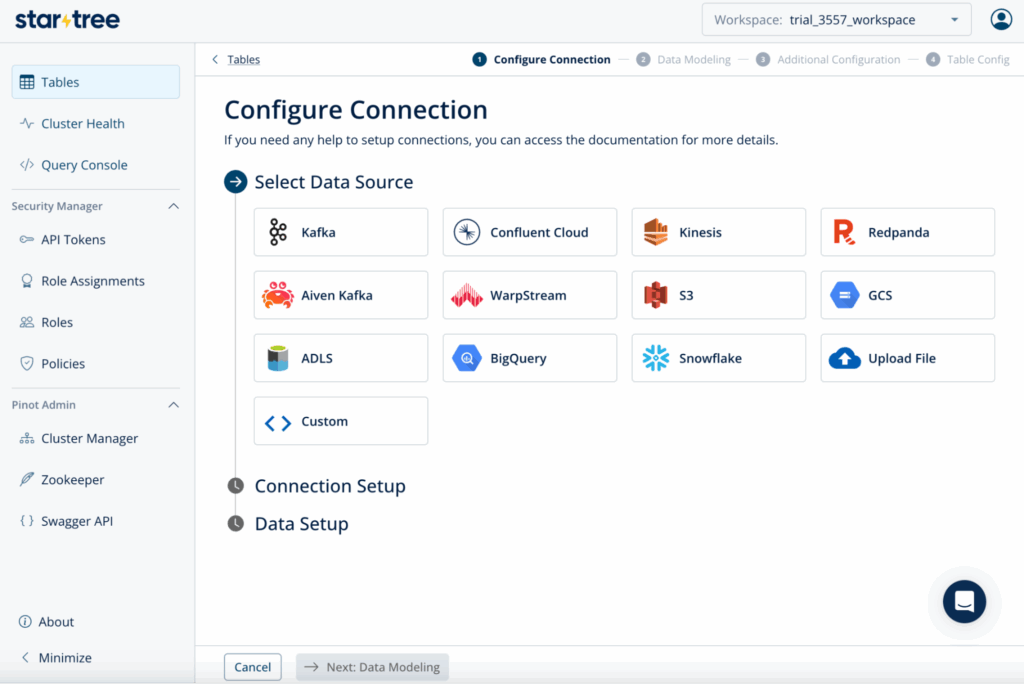Click the Aiven Kafka crab icon

[x=278, y=295]
